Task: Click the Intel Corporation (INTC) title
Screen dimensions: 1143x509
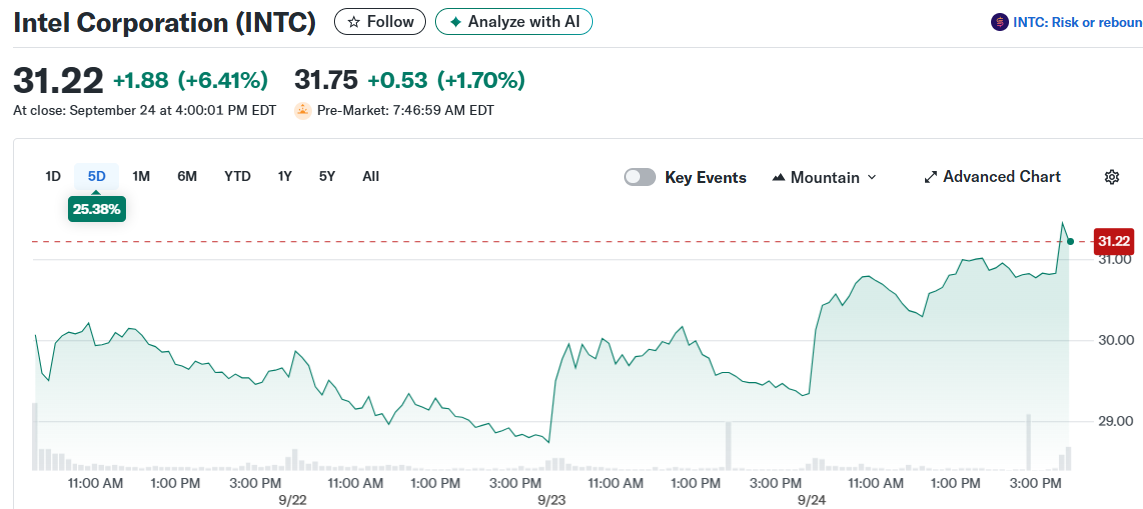Action: [x=165, y=23]
